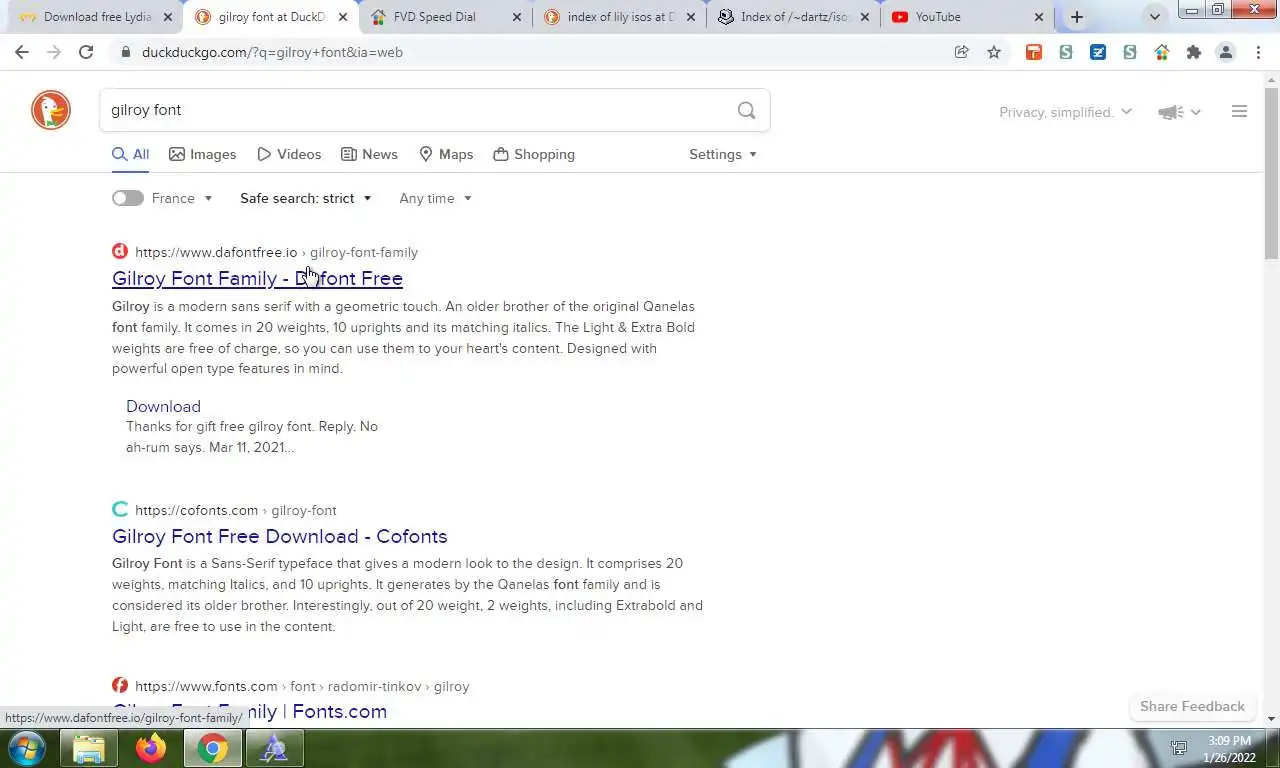Open the DuckDuckGo hamburger menu
This screenshot has width=1280, height=768.
click(1239, 111)
